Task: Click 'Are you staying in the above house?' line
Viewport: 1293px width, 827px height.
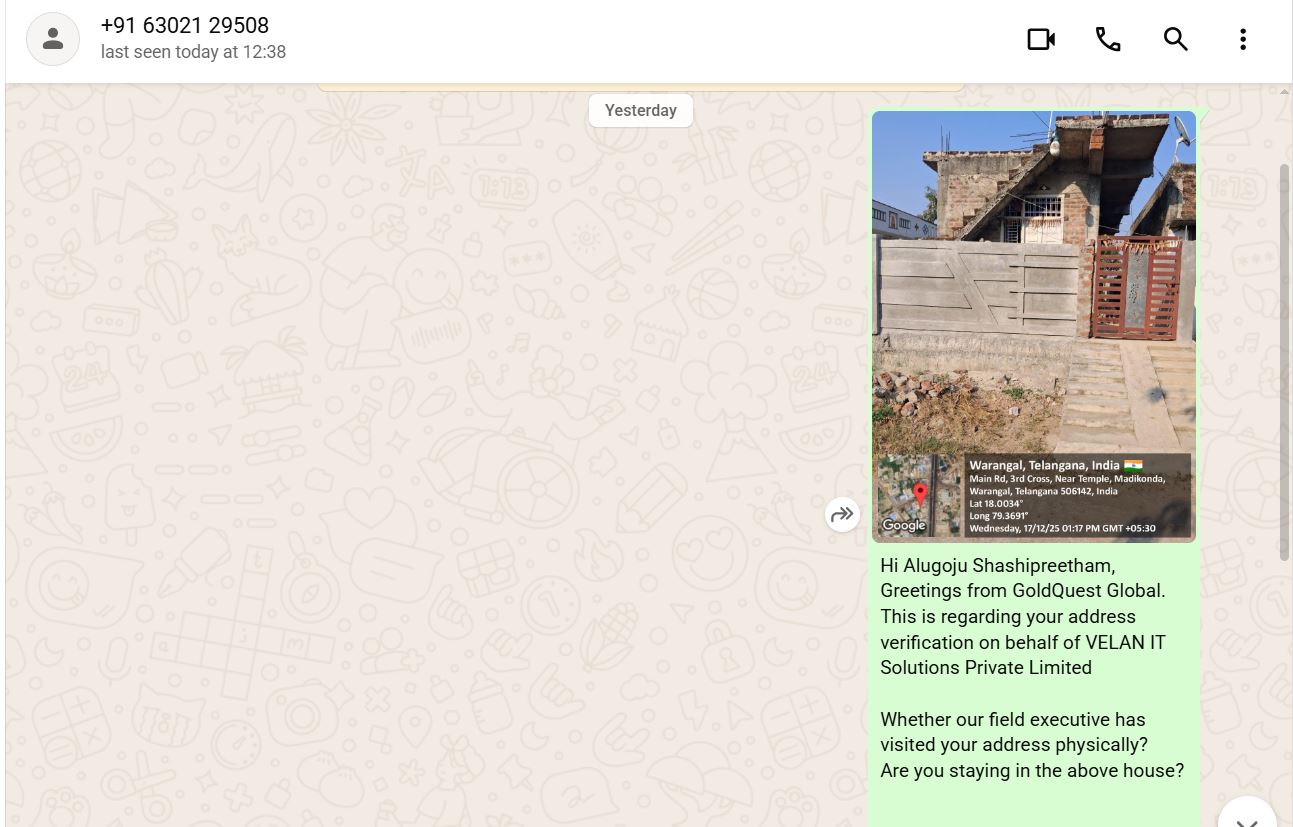Action: [1032, 771]
